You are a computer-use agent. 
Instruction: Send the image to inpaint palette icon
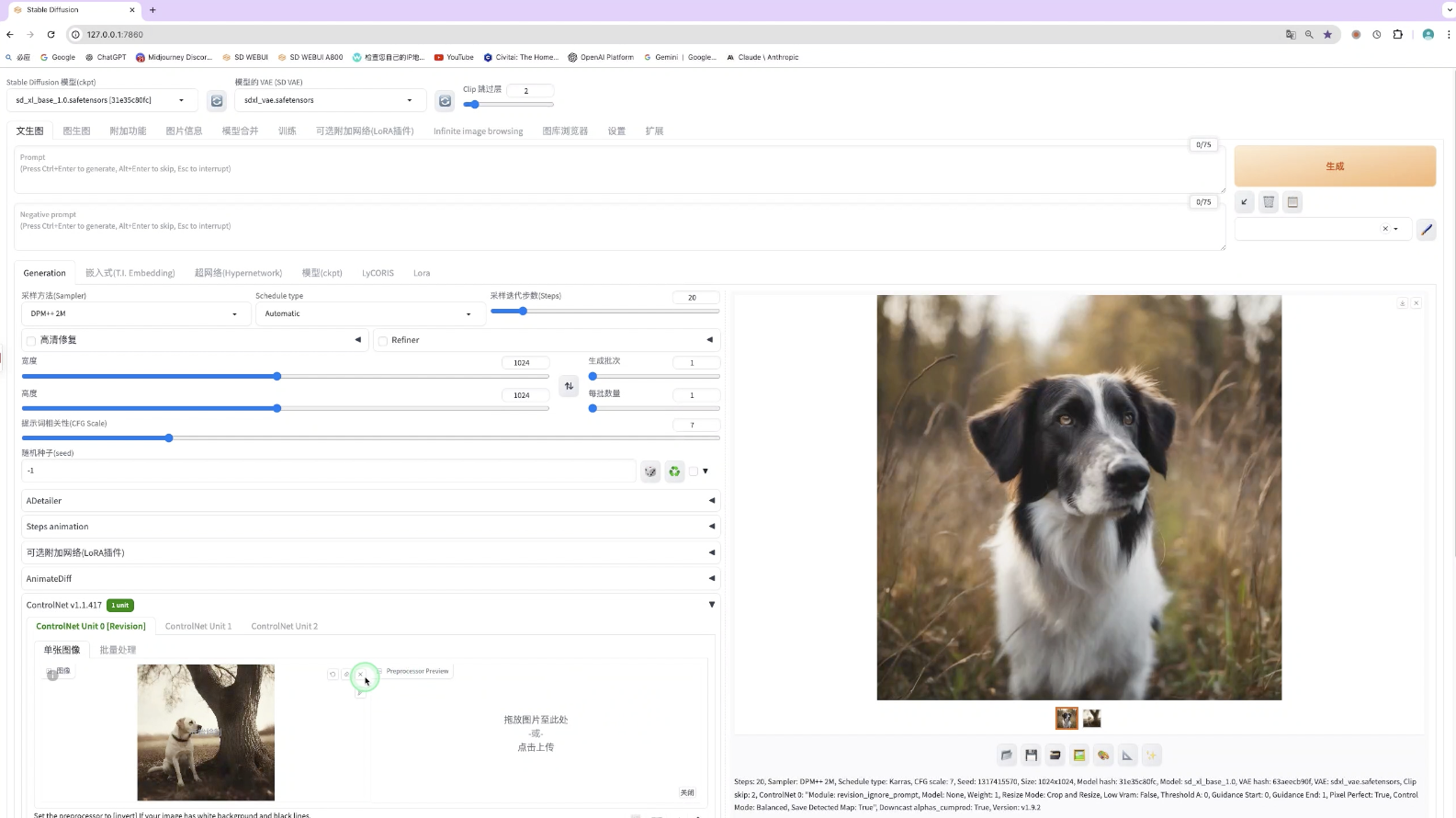tap(1103, 756)
